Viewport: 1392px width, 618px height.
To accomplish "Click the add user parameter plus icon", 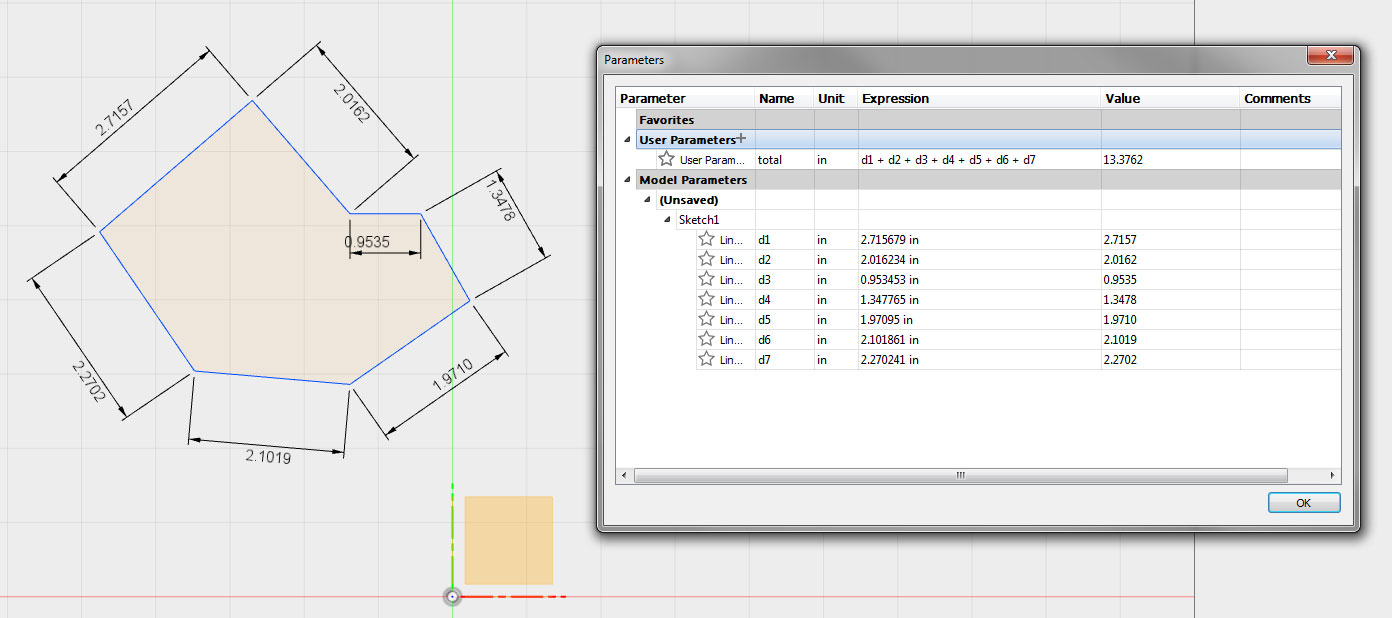I will 741,138.
